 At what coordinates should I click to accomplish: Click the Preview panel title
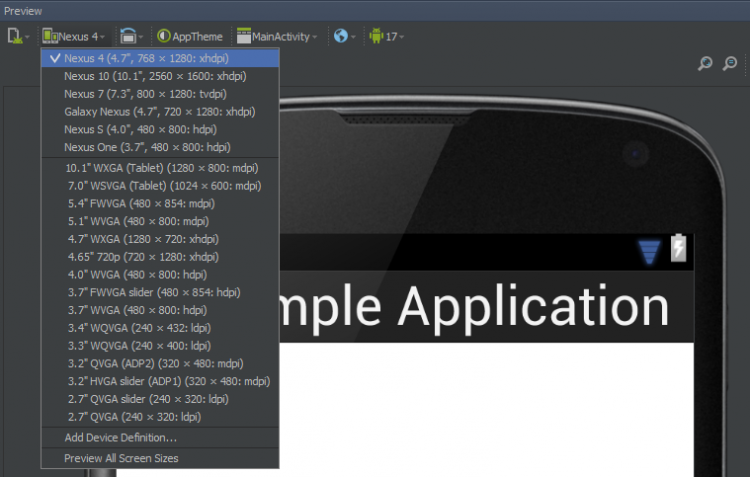[x=22, y=11]
